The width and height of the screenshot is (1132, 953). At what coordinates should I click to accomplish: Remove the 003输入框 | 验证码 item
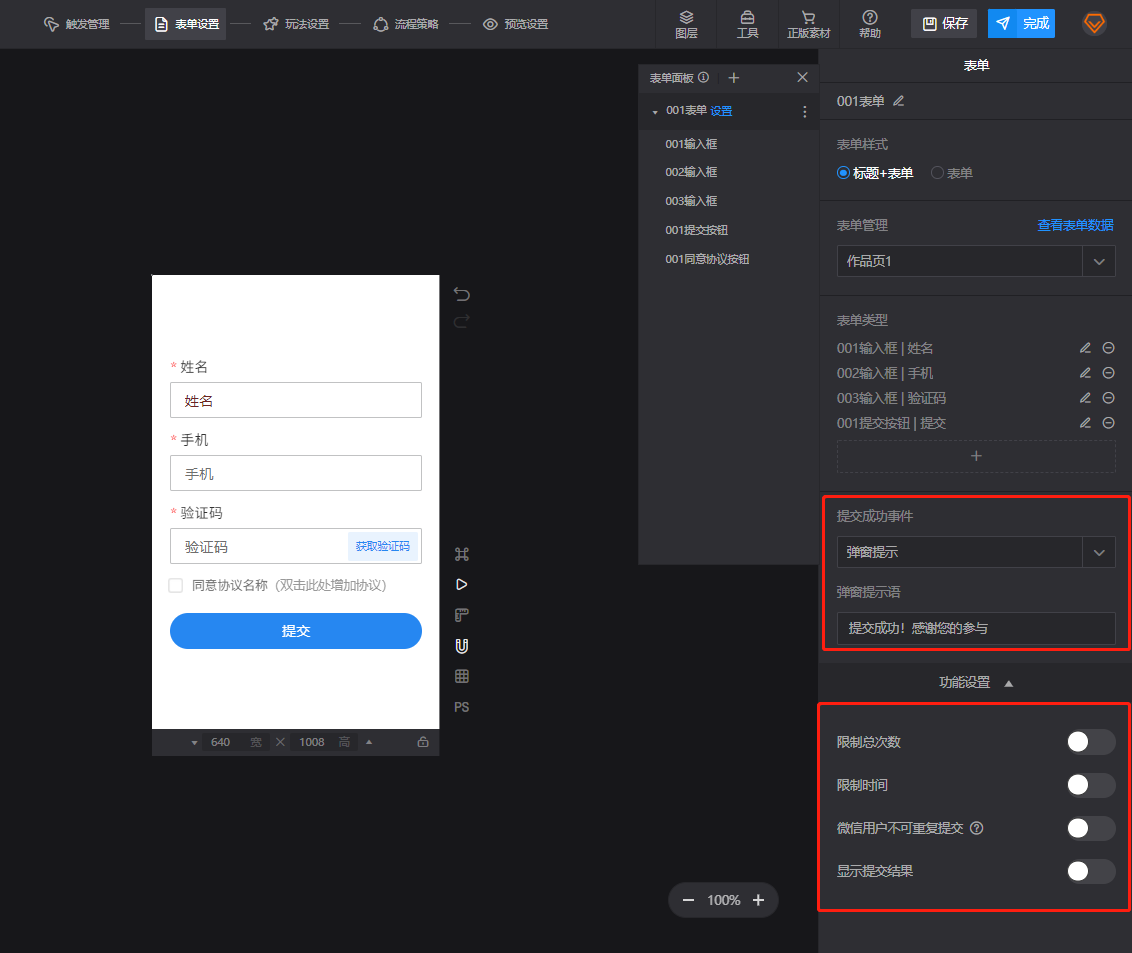1109,398
